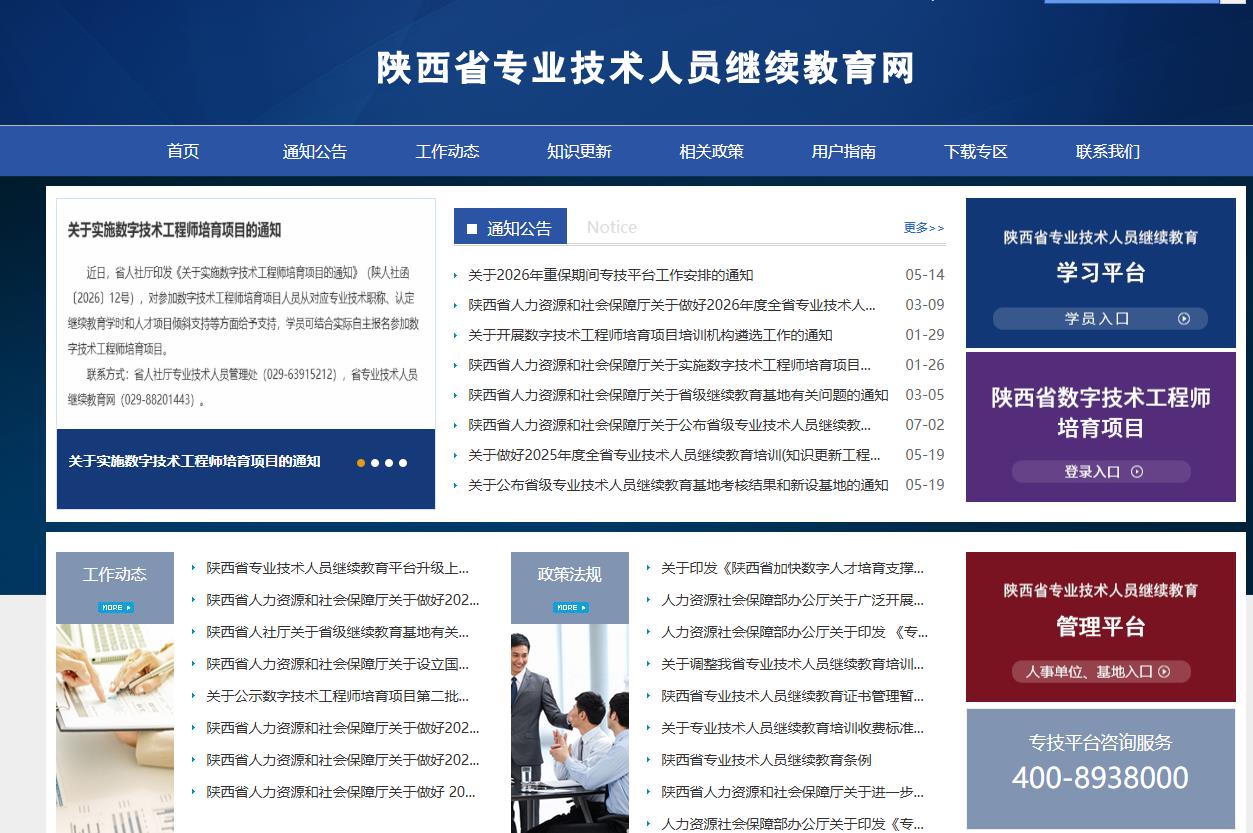
Task: Open the 关于实施数字技术工程师培育项目的通知 headline
Action: click(x=174, y=230)
